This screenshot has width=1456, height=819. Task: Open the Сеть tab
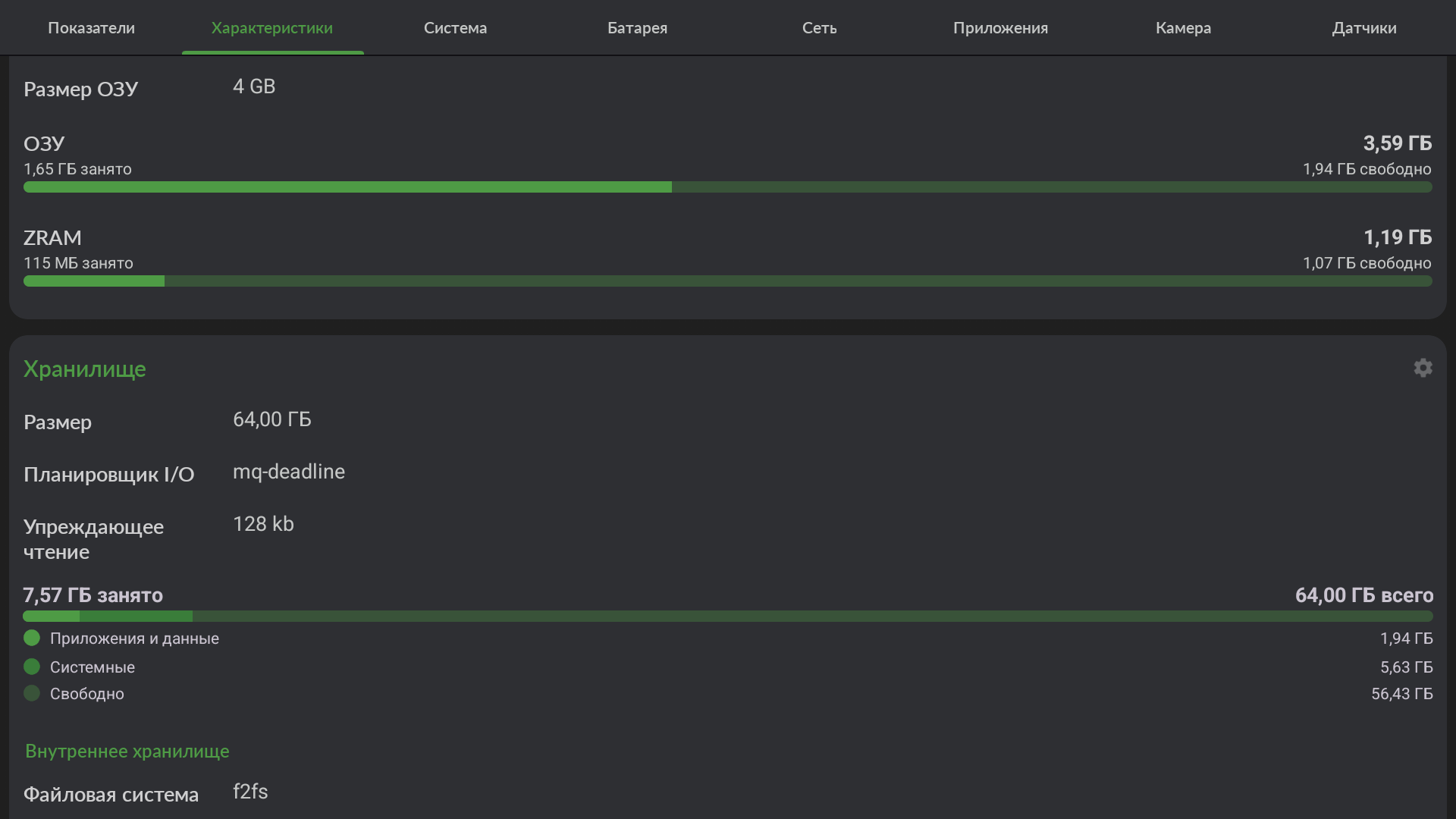(x=819, y=28)
